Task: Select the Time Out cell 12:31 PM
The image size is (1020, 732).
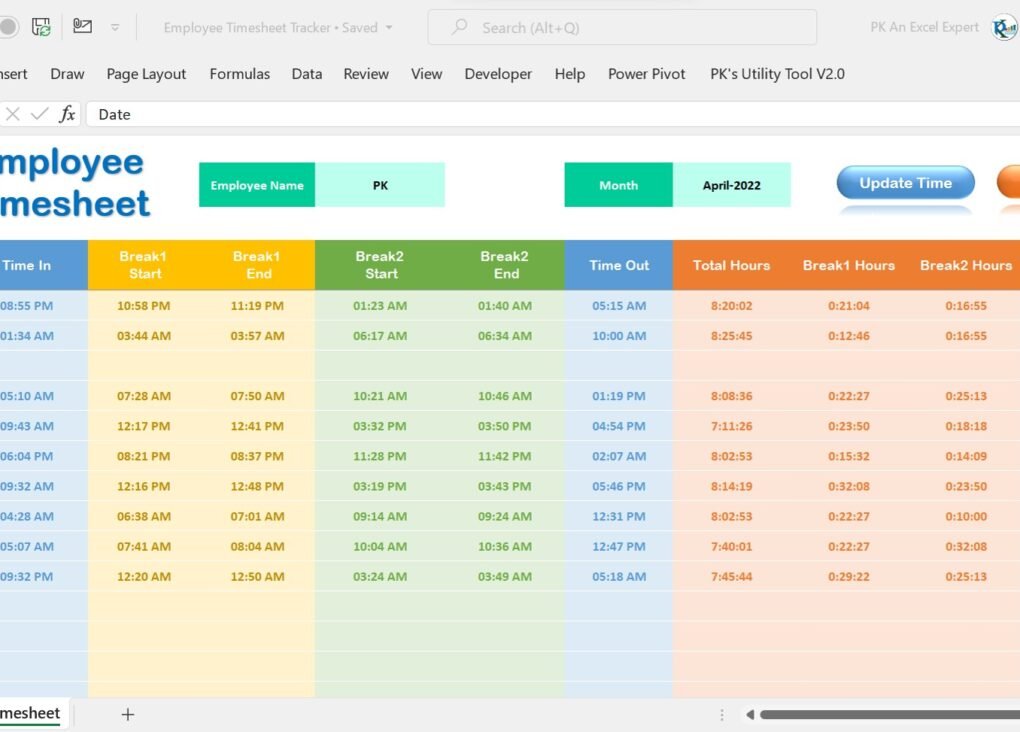Action: coord(619,516)
